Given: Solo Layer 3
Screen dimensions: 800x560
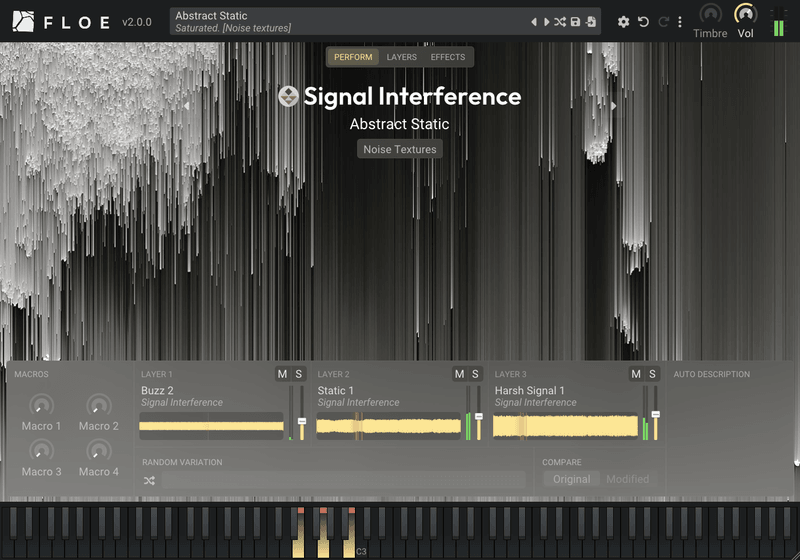Looking at the screenshot, I should pyautogui.click(x=652, y=374).
